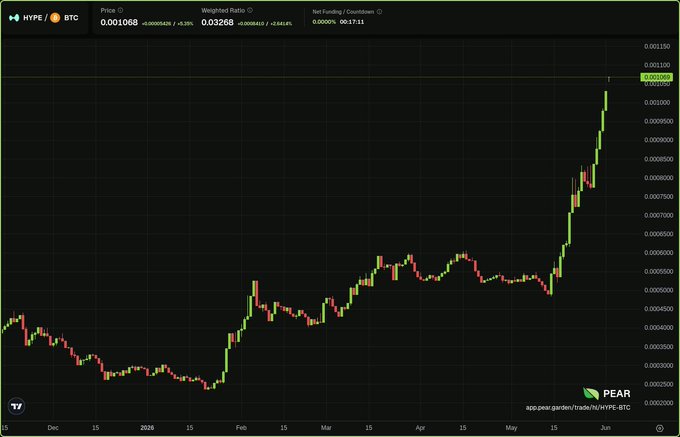Click the Apr label on time axis

coord(420,428)
